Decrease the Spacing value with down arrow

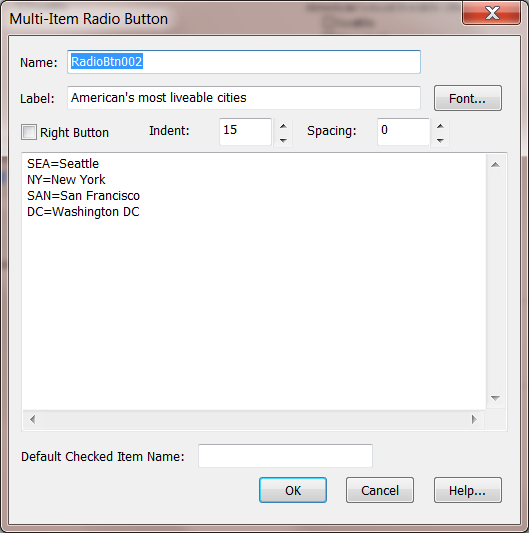coord(440,140)
